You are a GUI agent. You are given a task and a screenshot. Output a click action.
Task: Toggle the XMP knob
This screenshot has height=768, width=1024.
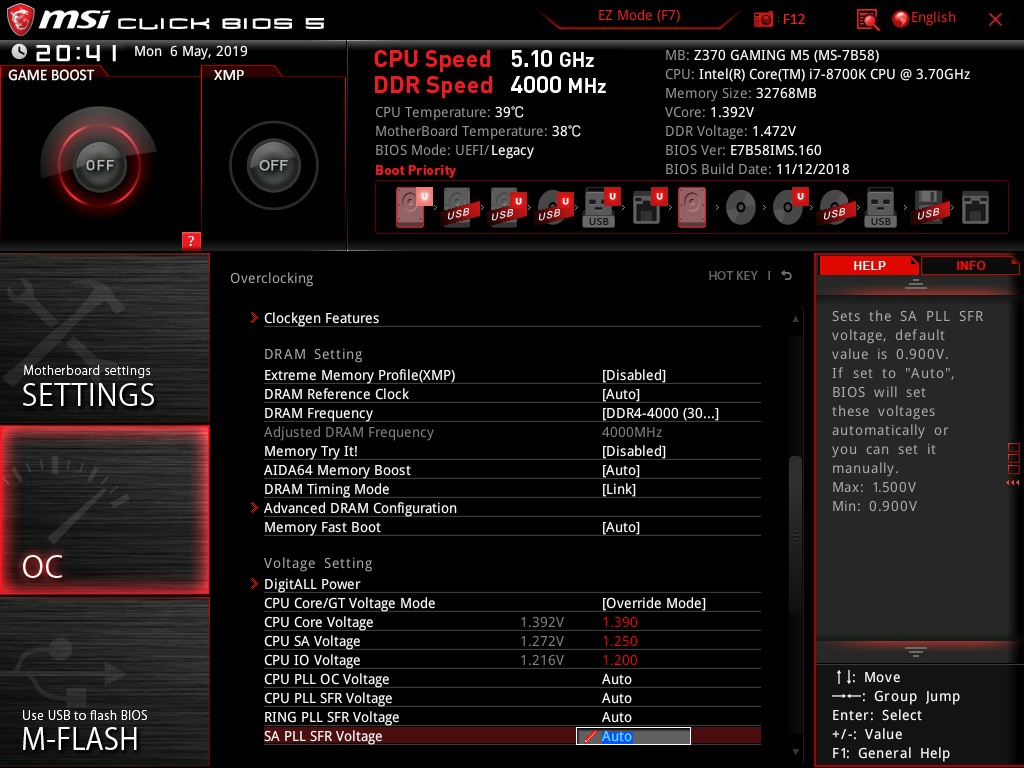273,165
